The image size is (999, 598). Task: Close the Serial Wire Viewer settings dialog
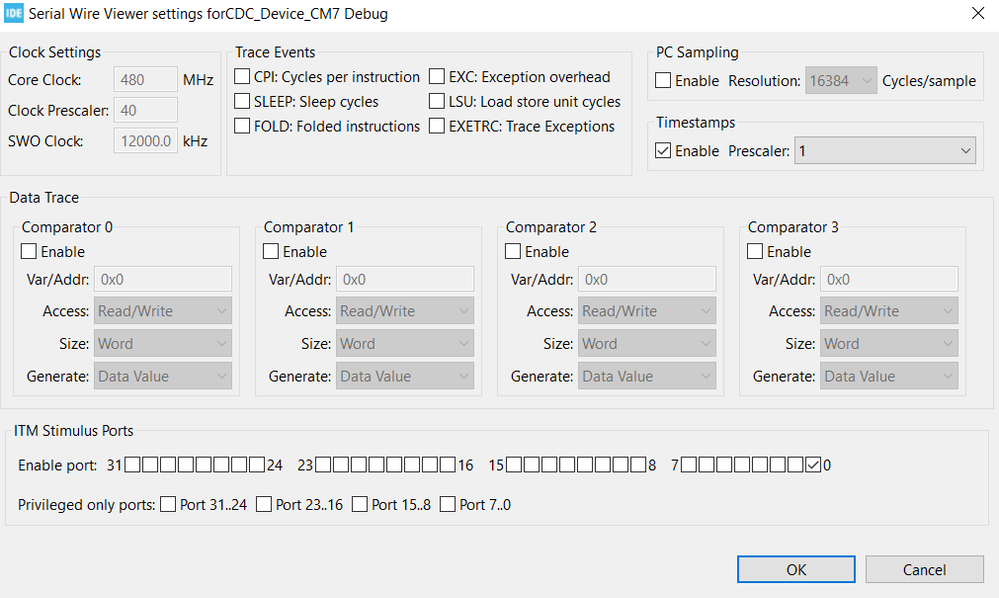point(978,13)
